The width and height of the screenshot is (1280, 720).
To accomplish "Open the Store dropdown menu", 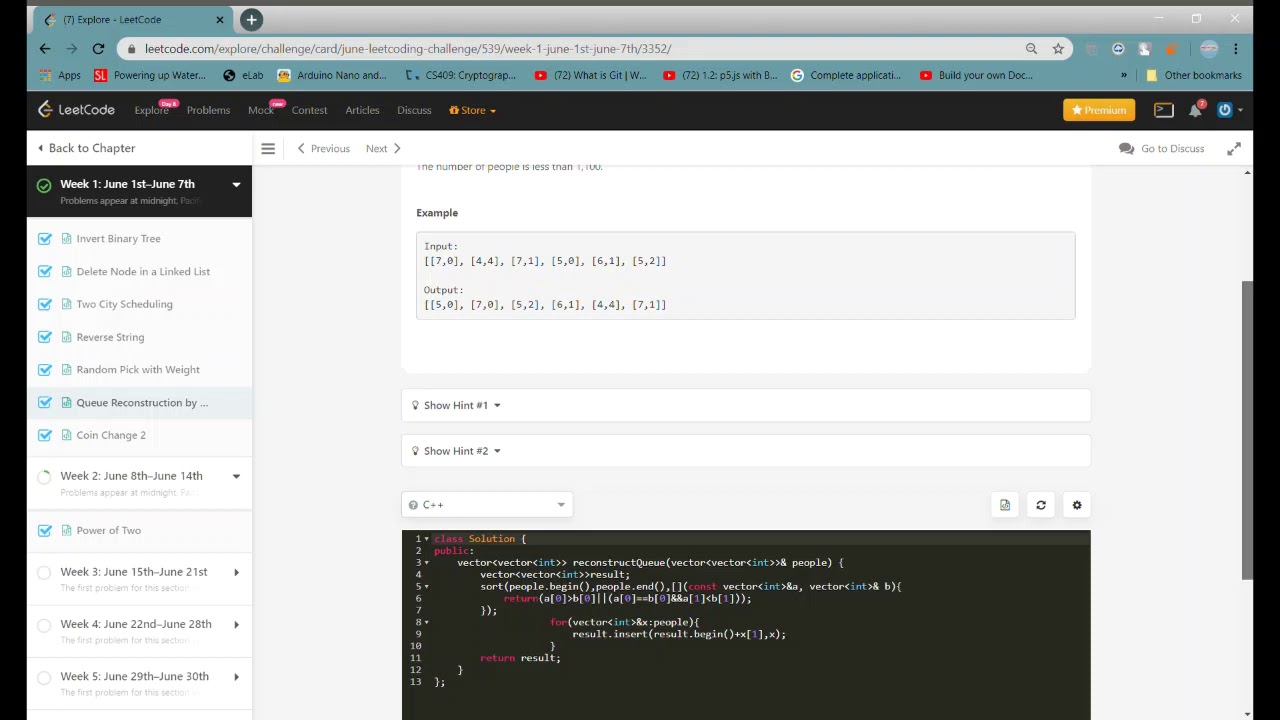I will tap(472, 110).
